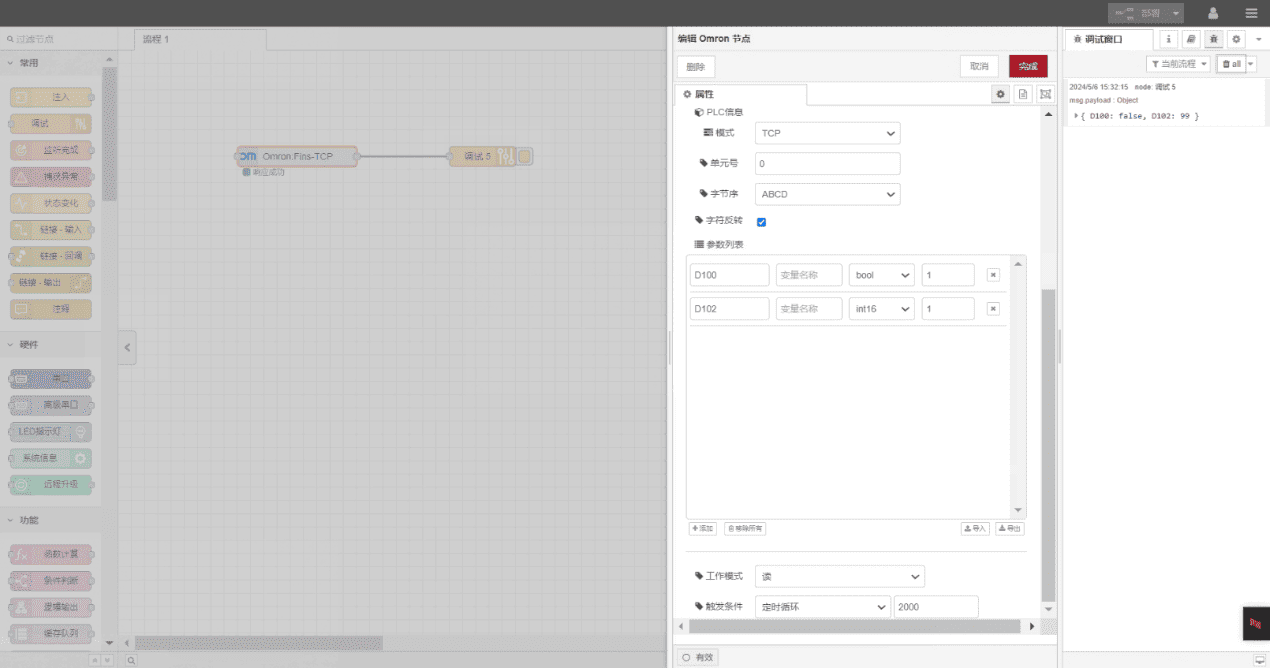Click the 添加 button to add parameter
Screen dimensions: 1270x668
pos(702,528)
